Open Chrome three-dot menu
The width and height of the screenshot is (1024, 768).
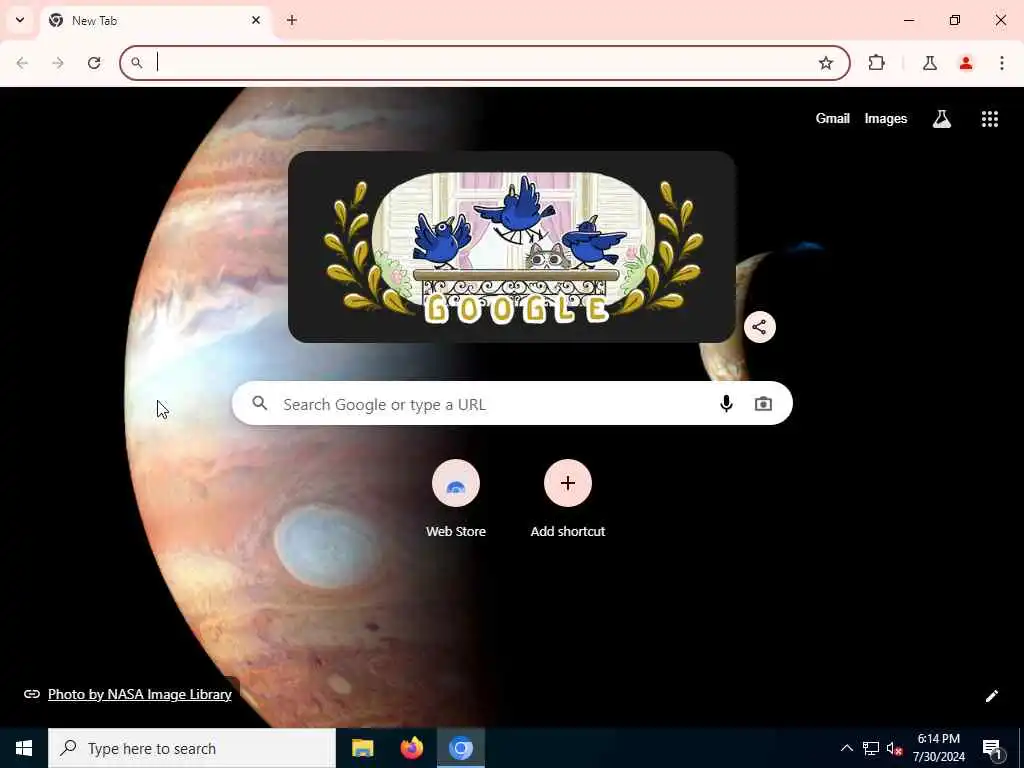click(x=1002, y=63)
